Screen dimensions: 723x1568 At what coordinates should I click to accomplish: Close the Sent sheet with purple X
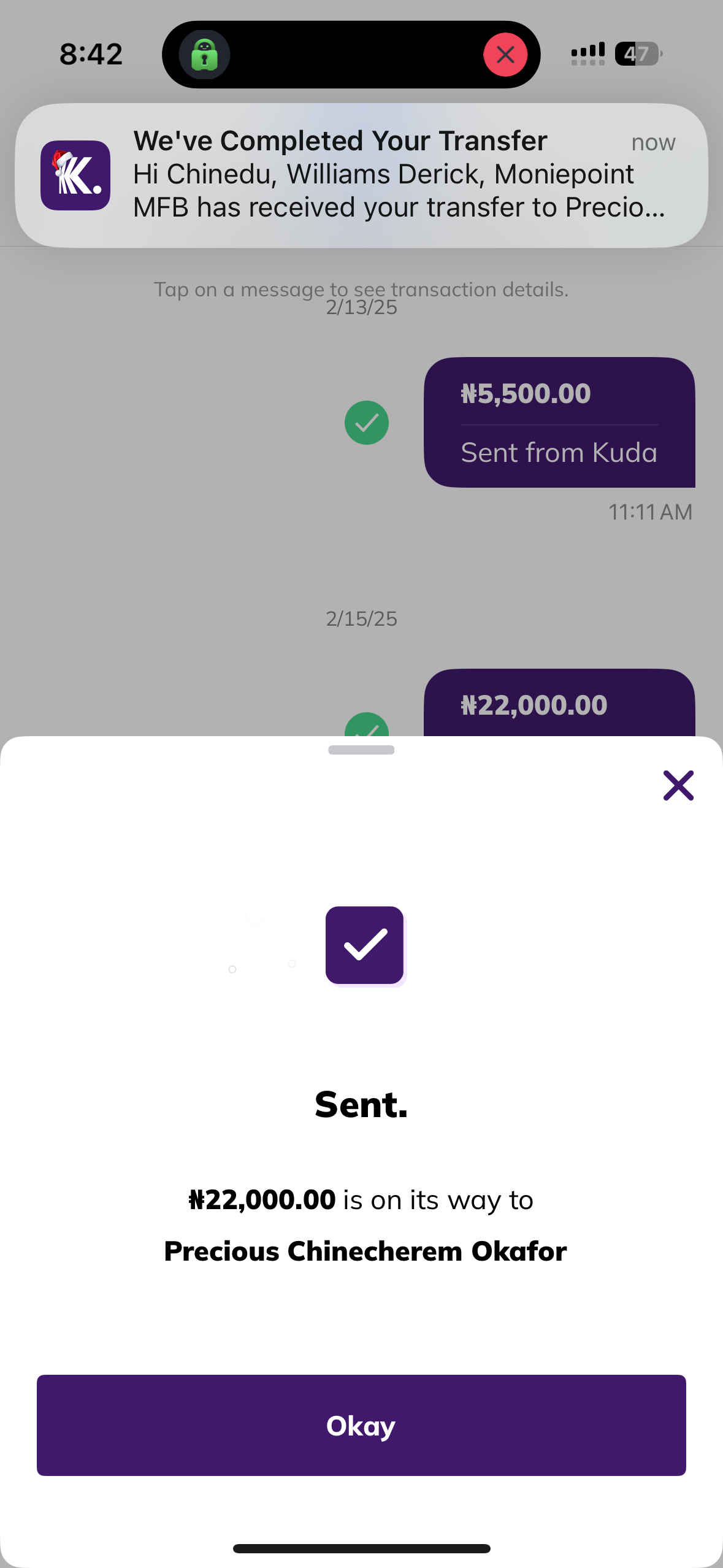pos(678,785)
